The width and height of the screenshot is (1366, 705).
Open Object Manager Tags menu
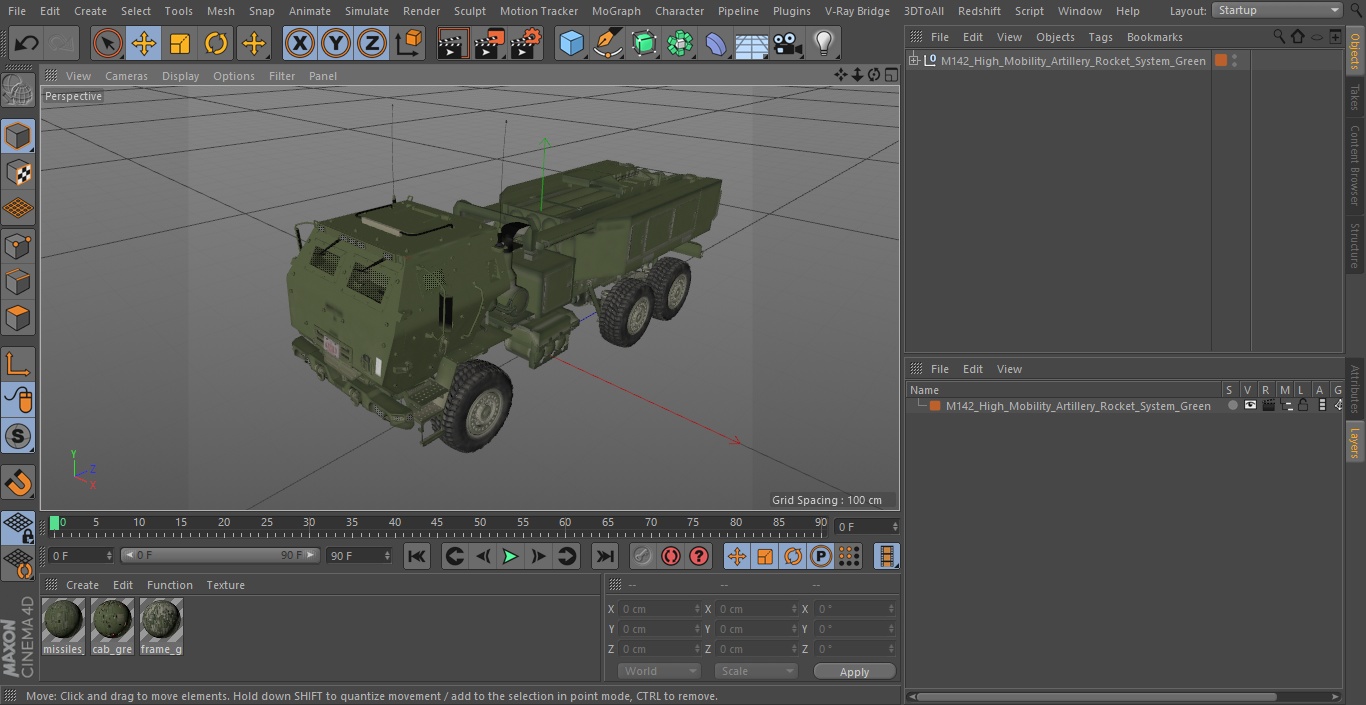point(1100,37)
